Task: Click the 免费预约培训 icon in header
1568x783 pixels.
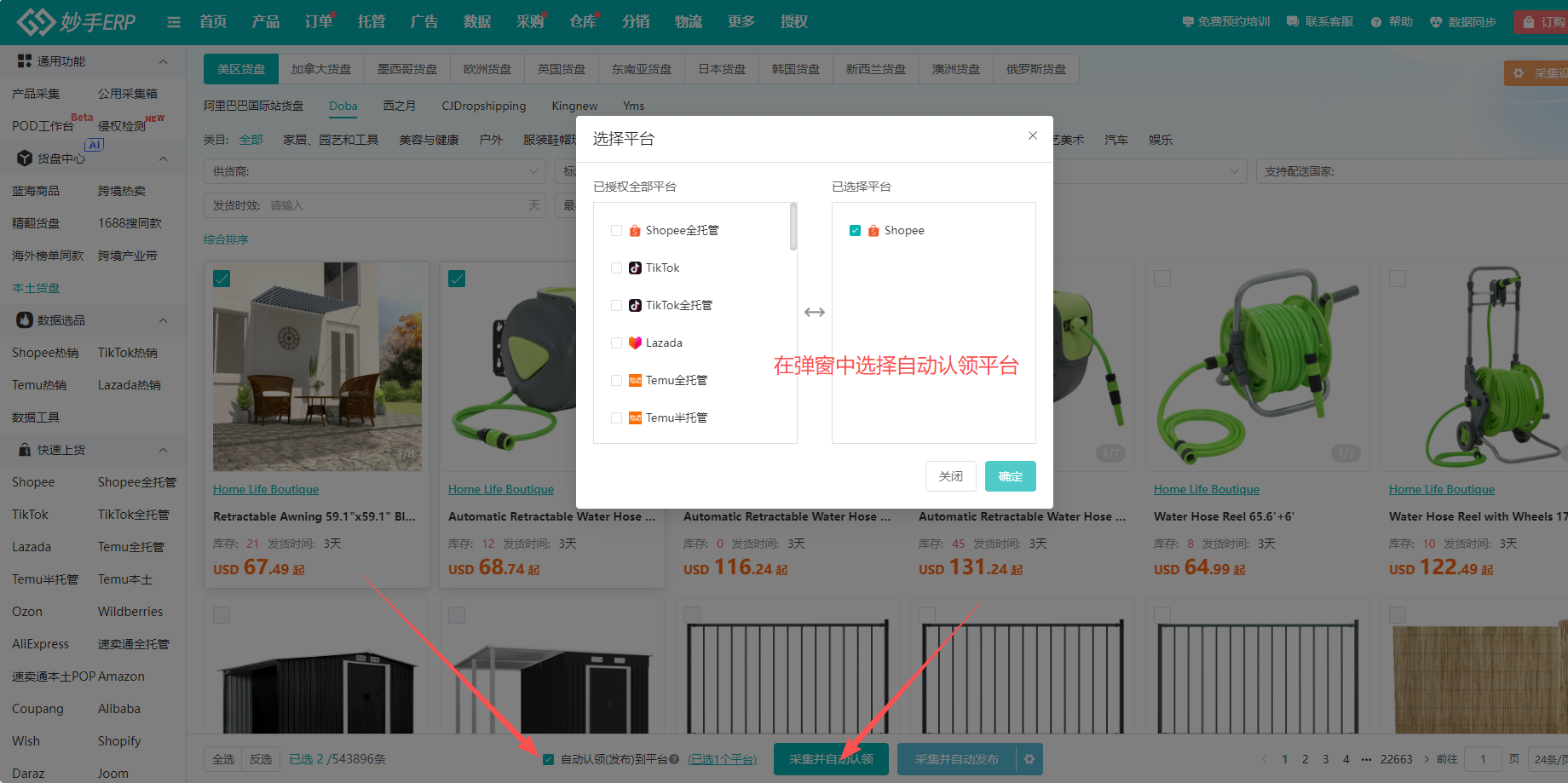Action: 1188,21
